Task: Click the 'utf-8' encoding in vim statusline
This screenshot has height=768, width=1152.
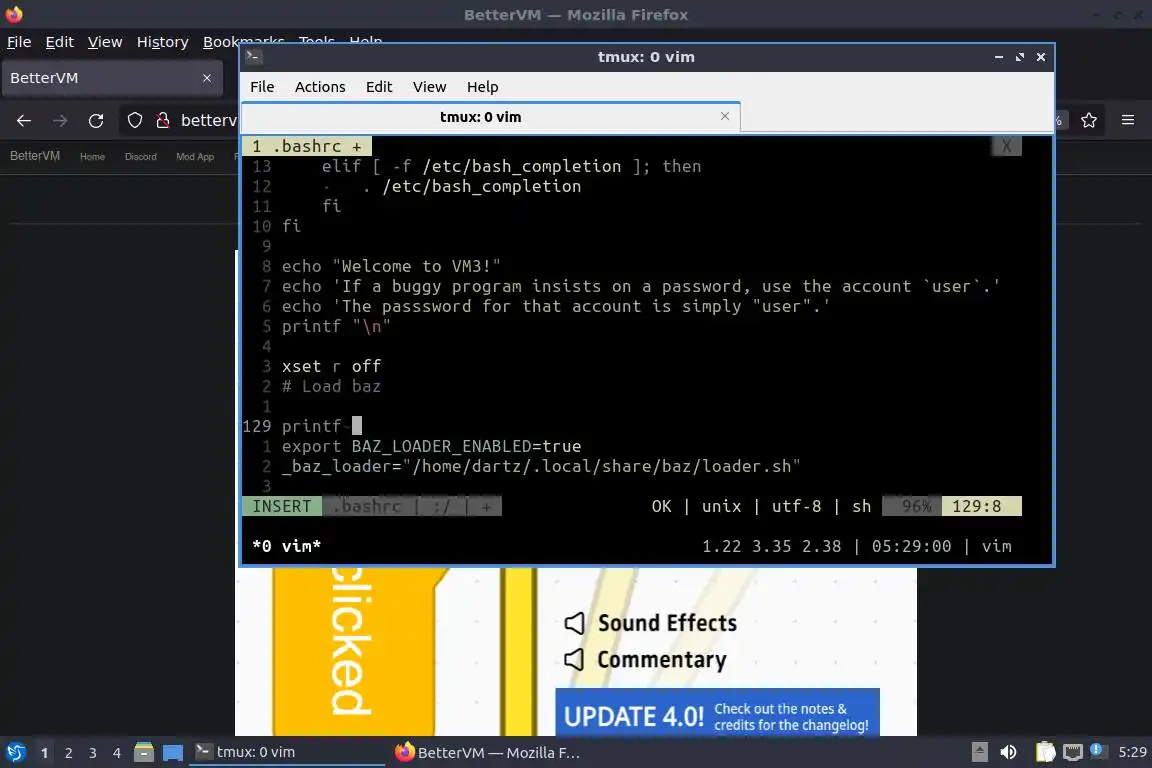Action: tap(796, 506)
